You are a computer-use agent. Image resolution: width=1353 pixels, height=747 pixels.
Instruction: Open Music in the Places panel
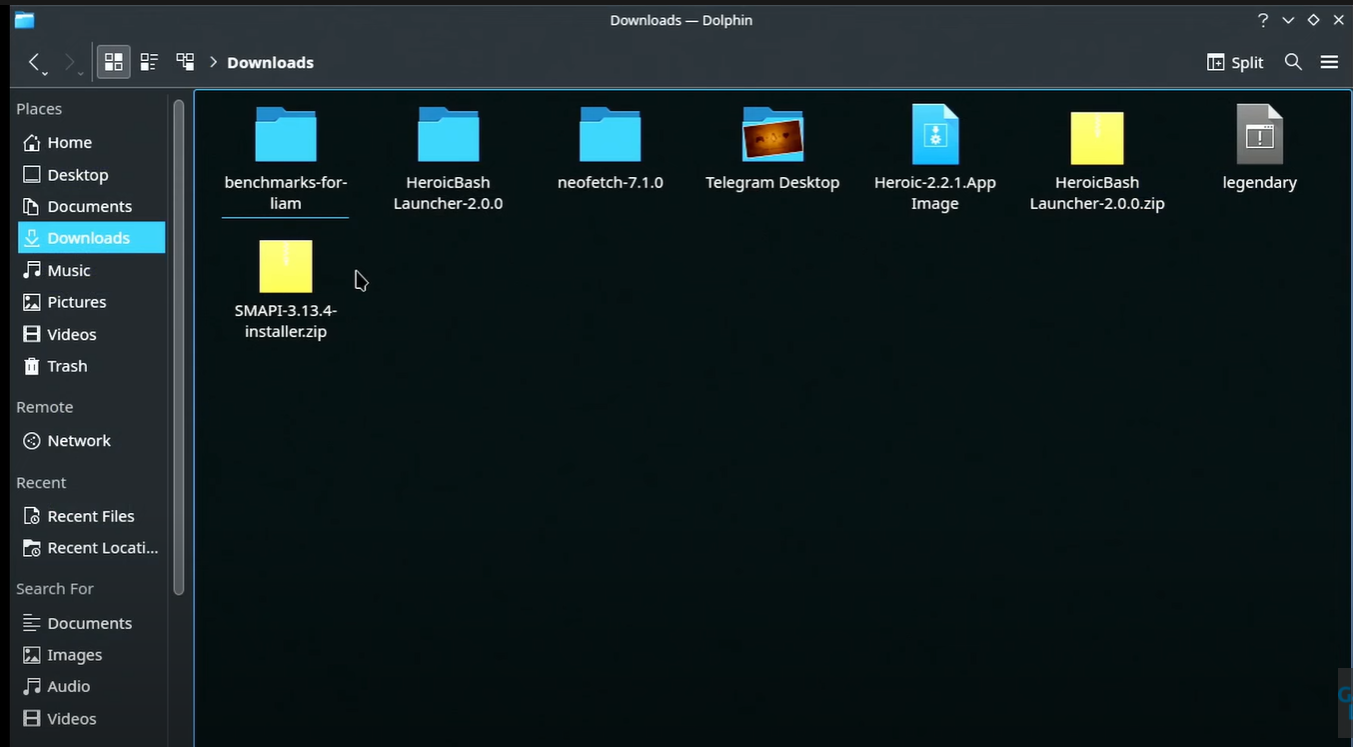(91, 270)
